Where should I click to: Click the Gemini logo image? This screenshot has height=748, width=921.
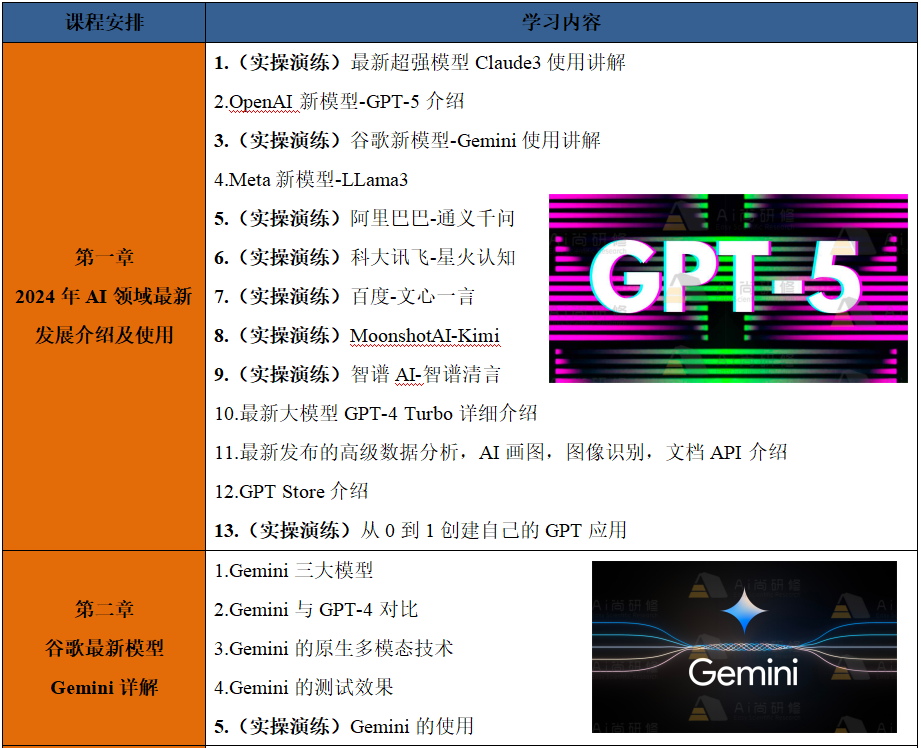point(744,647)
